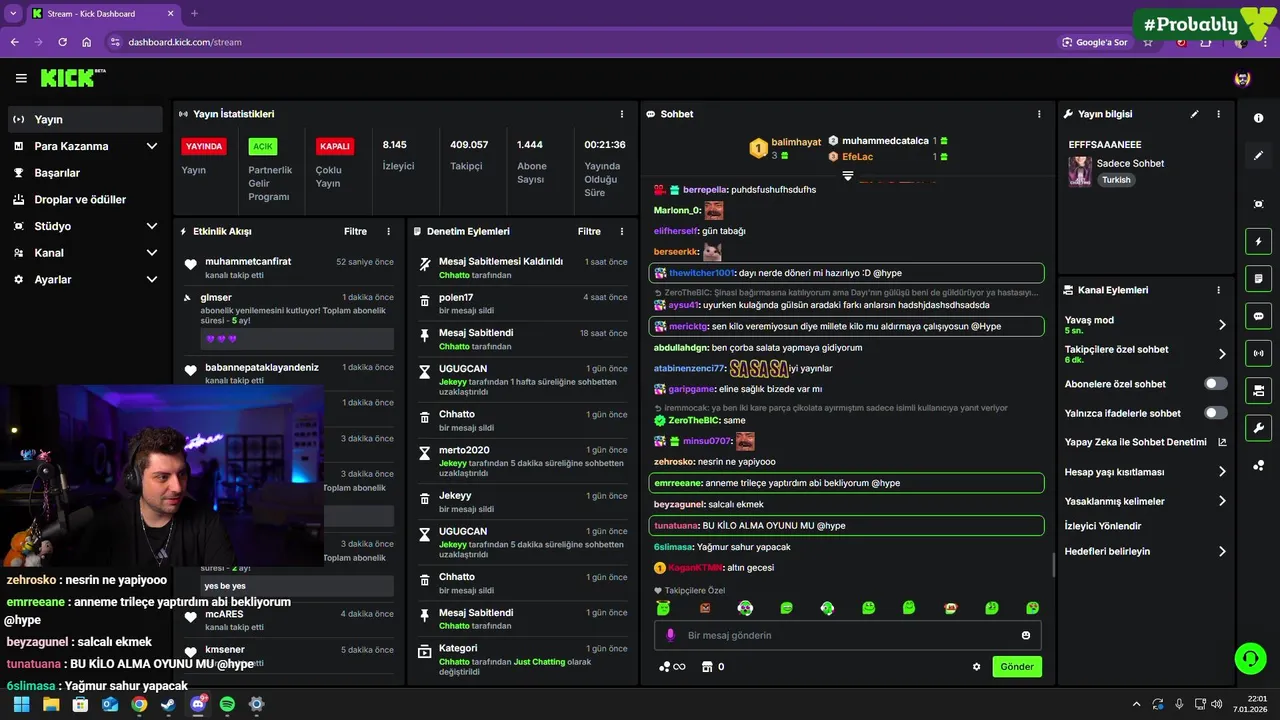Click the Turkish language tag
1280x720 pixels.
(1116, 180)
